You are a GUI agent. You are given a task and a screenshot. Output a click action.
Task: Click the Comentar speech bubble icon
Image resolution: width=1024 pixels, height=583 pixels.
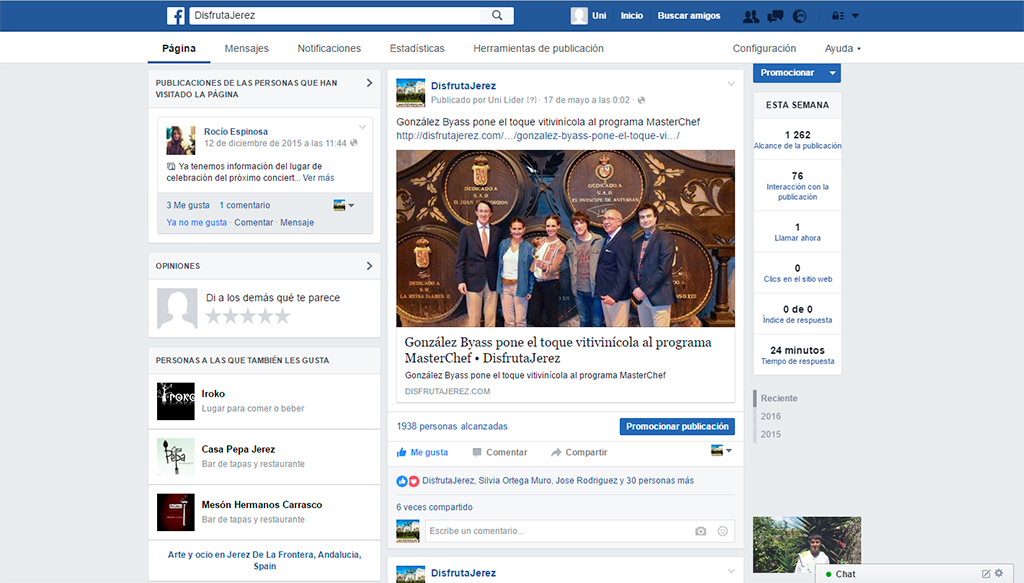(x=477, y=452)
